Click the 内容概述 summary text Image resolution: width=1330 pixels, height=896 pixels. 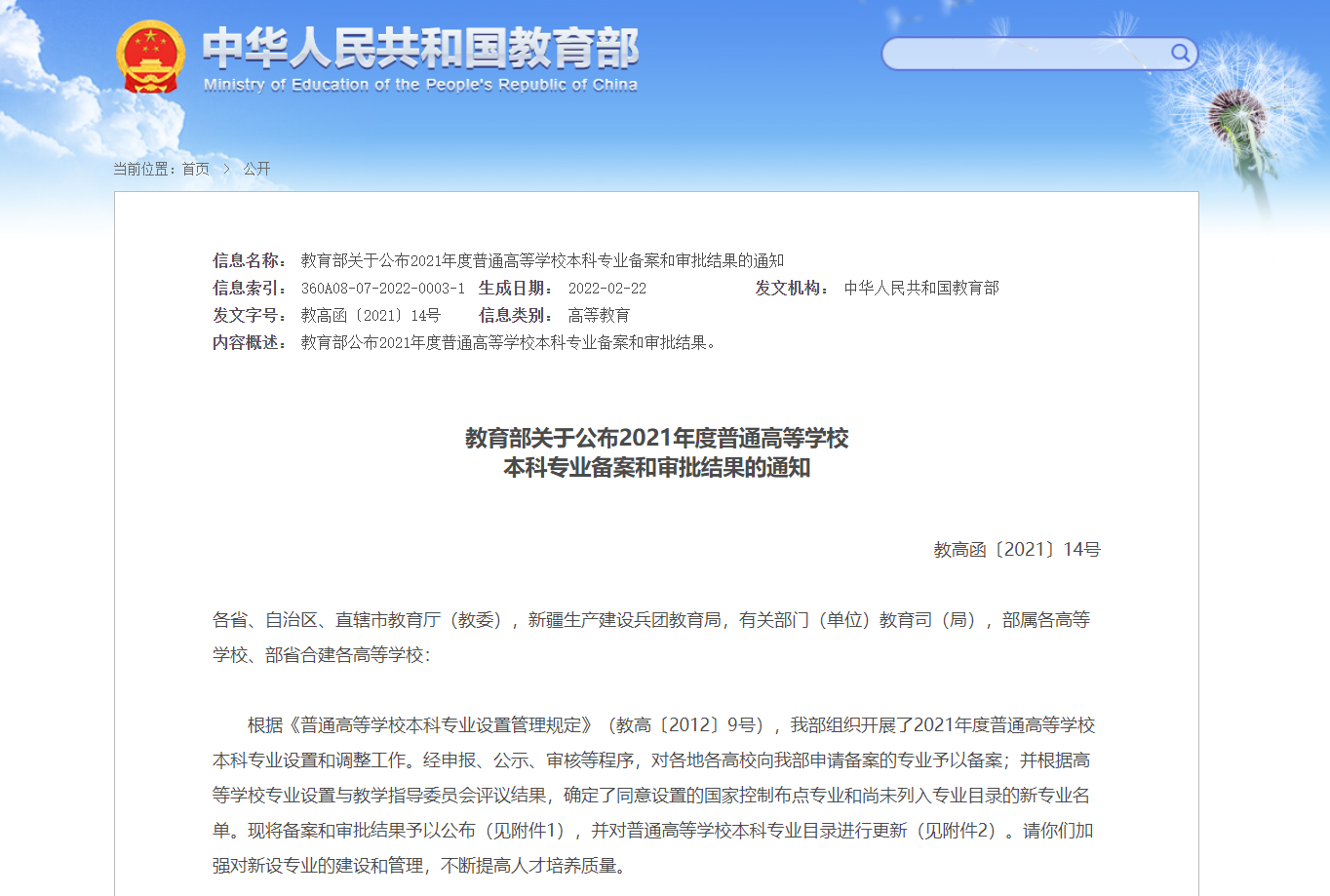point(511,342)
